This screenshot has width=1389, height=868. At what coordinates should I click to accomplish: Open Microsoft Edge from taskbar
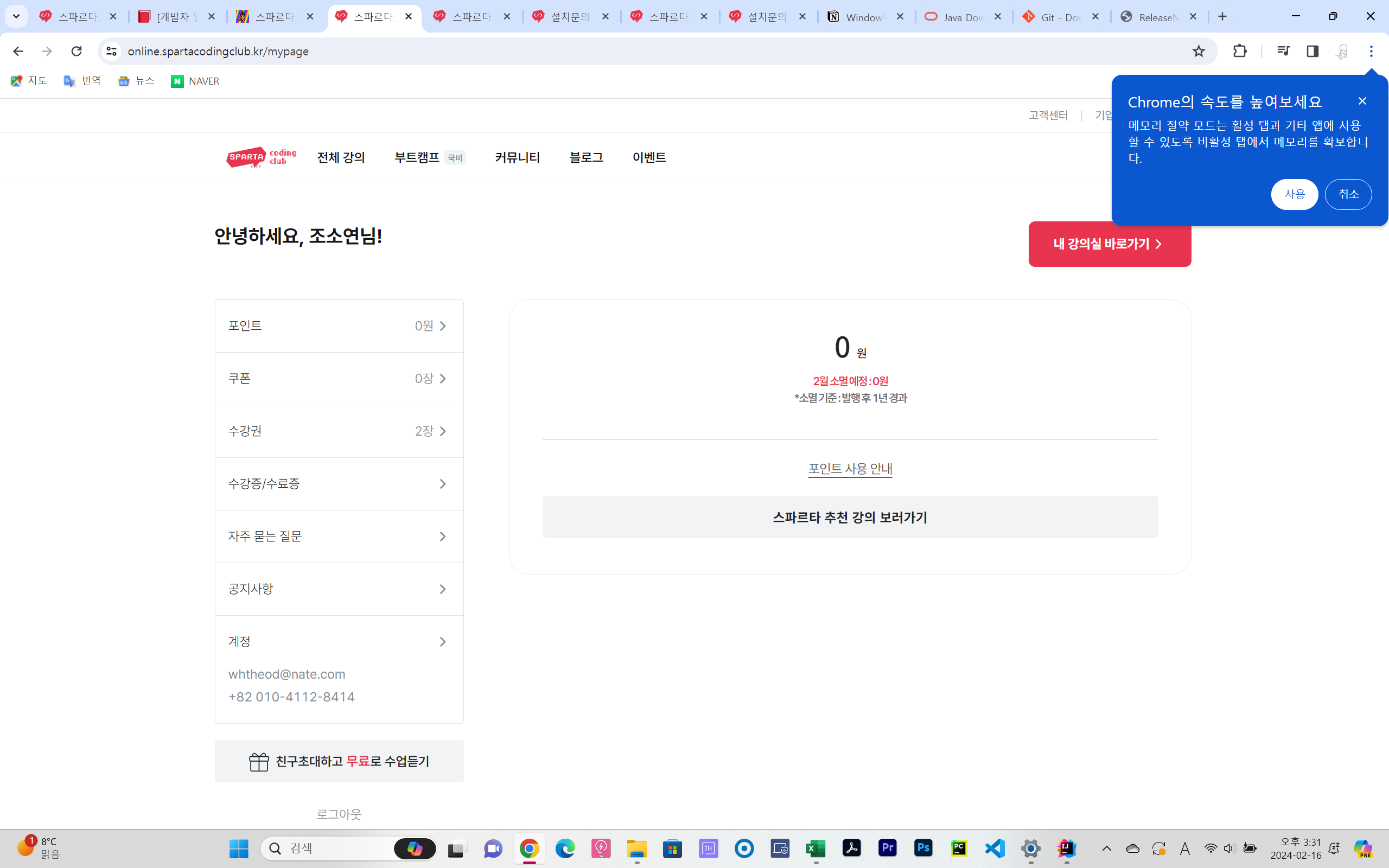pos(565,848)
